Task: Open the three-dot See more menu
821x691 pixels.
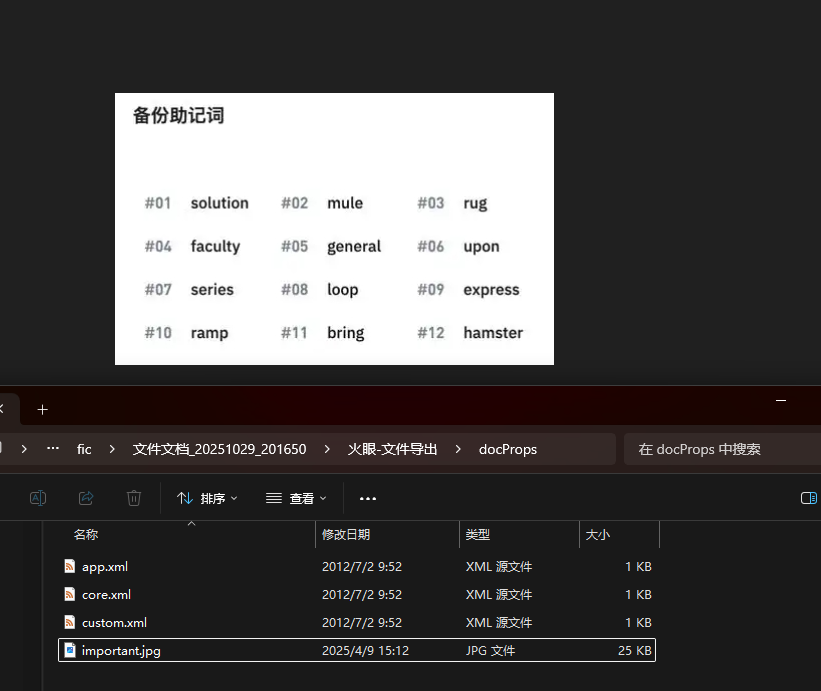Action: coord(367,498)
